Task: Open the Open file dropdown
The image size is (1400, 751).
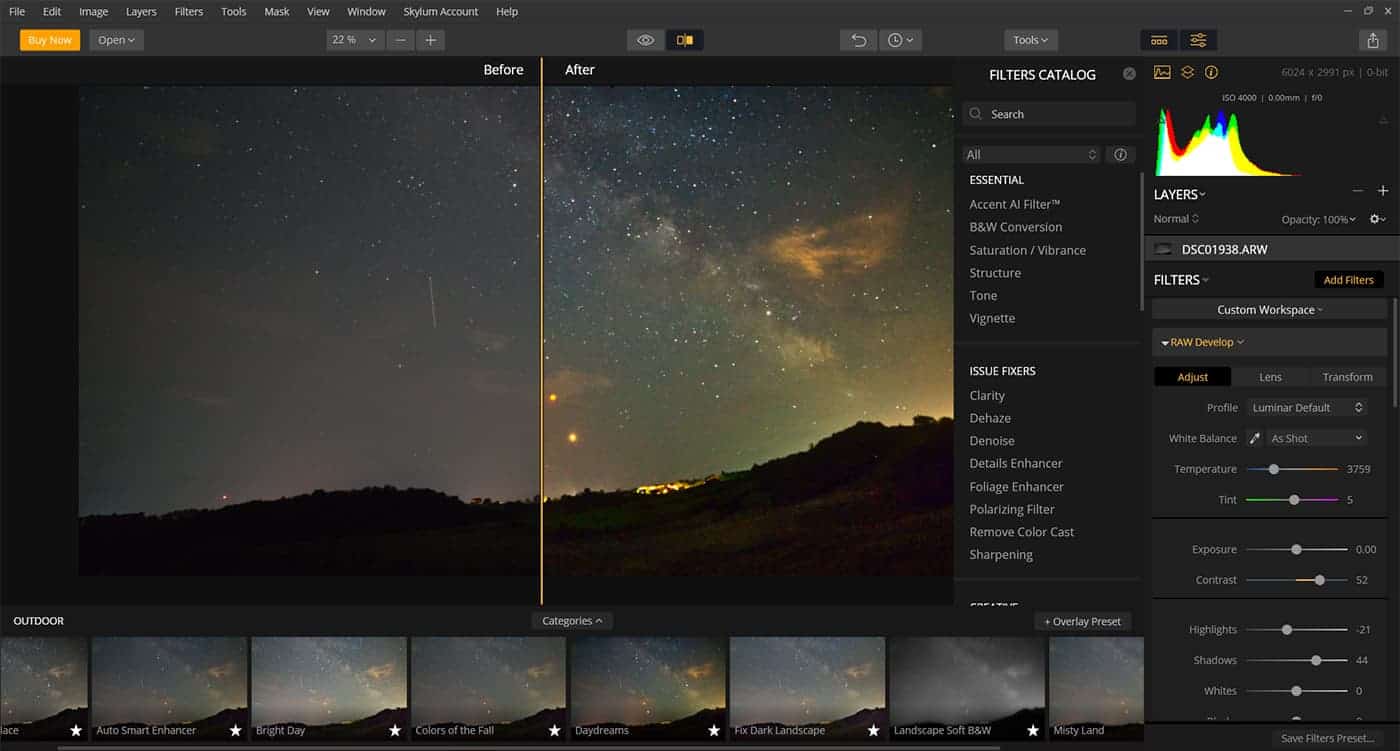Action: (117, 40)
